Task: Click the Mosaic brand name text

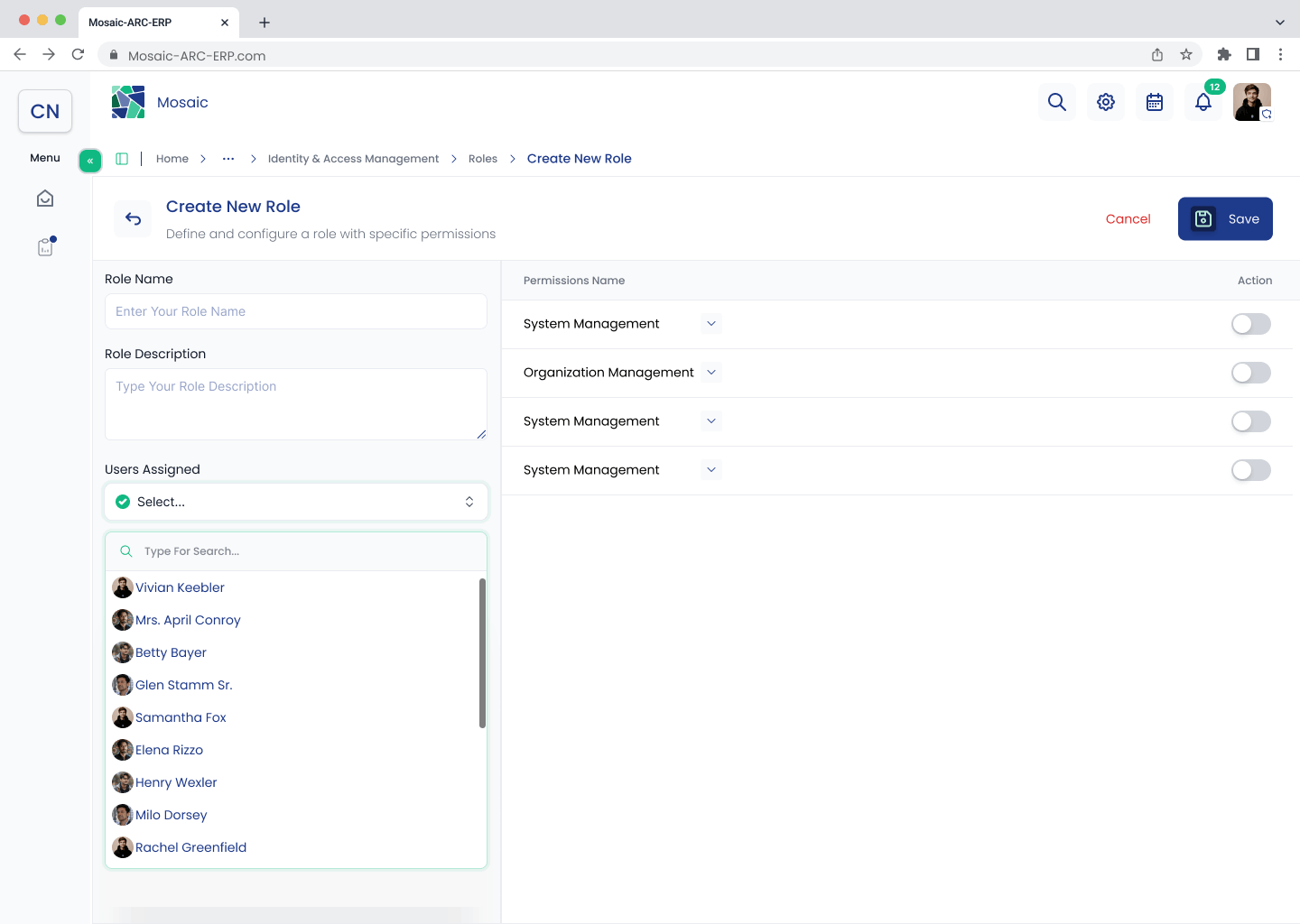Action: tap(182, 103)
